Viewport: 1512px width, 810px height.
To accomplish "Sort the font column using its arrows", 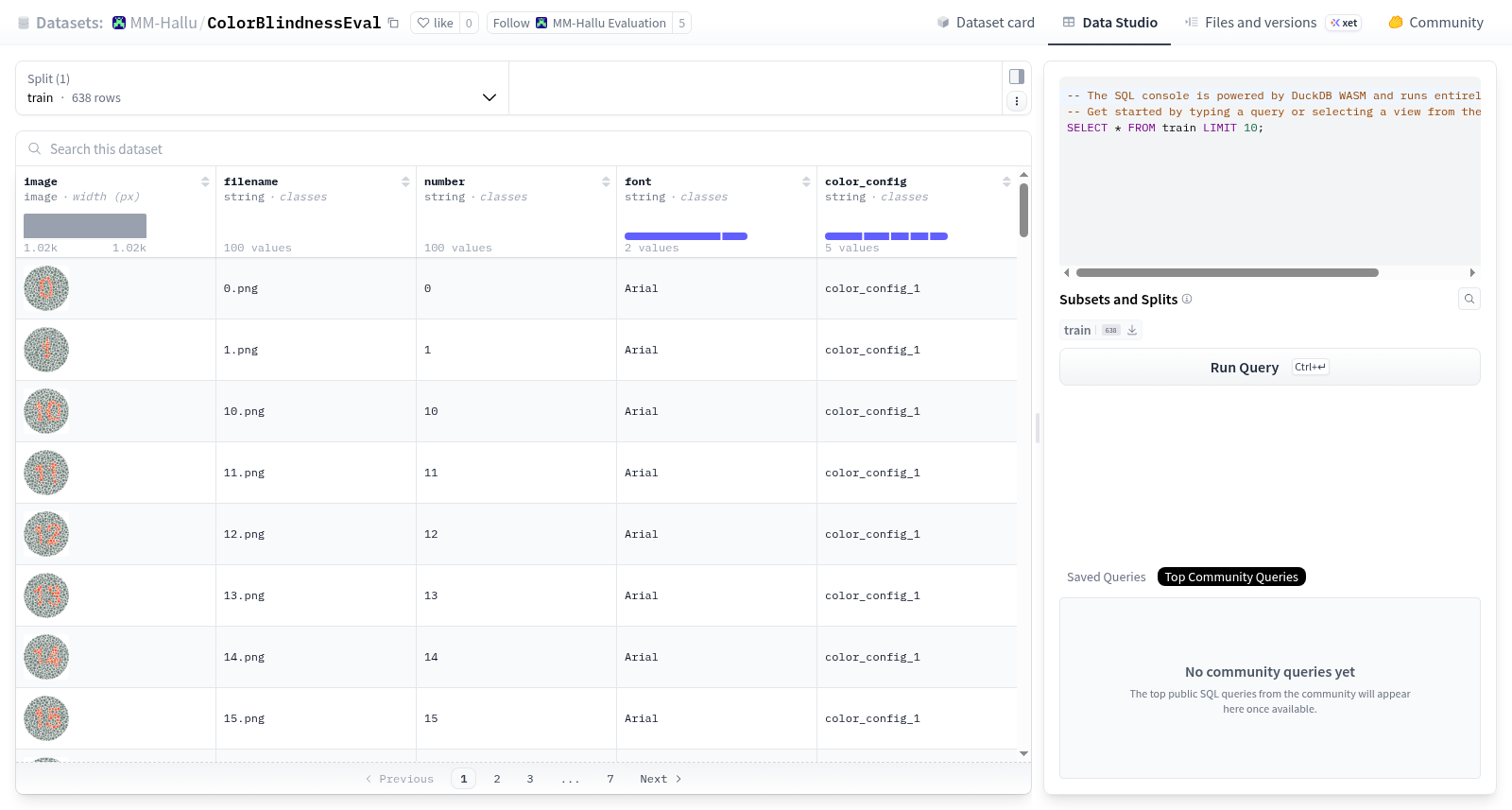I will [806, 181].
